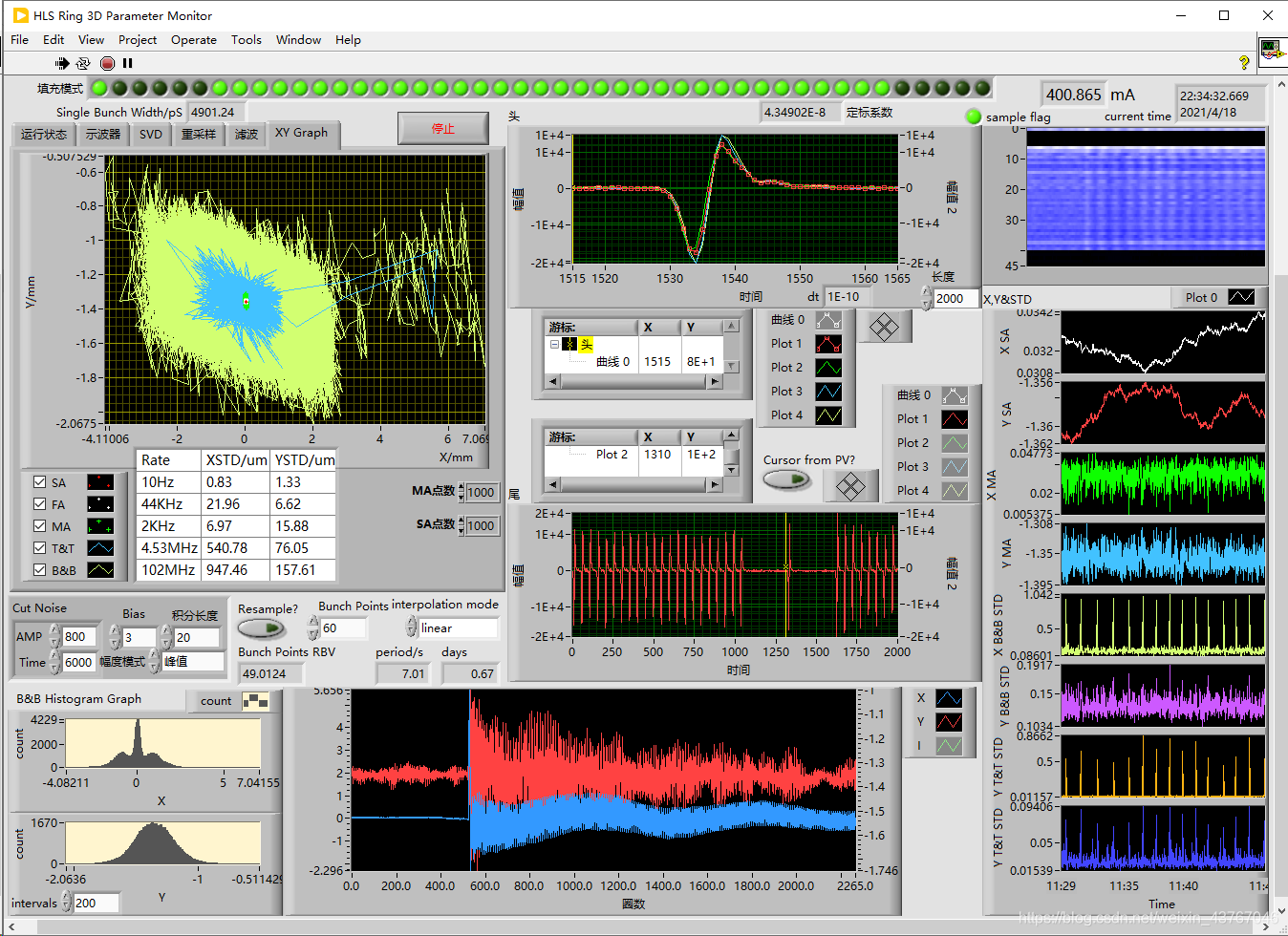The height and width of the screenshot is (936, 1288).
Task: Click the red Plot 1 swatch in top legend
Action: point(827,344)
